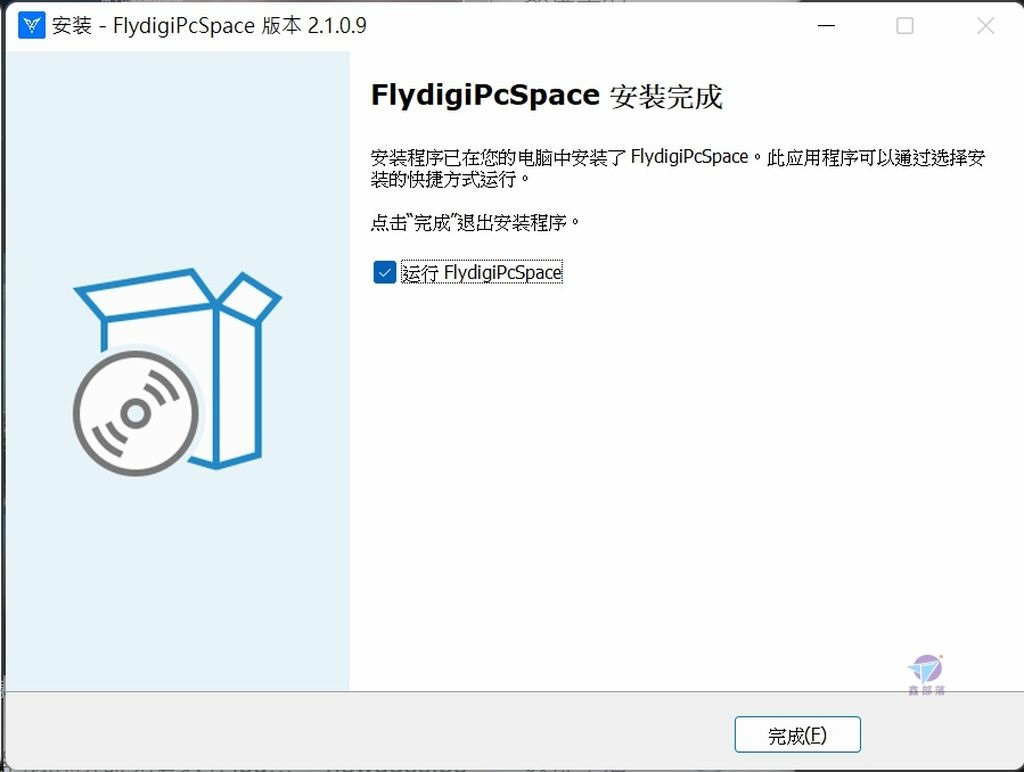Click the blue open box illustration
Viewport: 1024px width, 772px height.
point(178,369)
